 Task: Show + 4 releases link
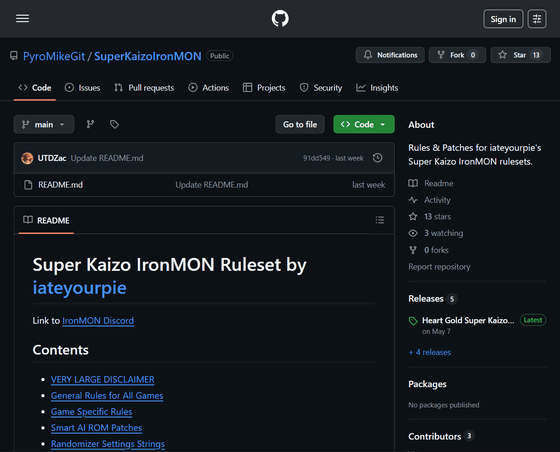click(x=430, y=352)
